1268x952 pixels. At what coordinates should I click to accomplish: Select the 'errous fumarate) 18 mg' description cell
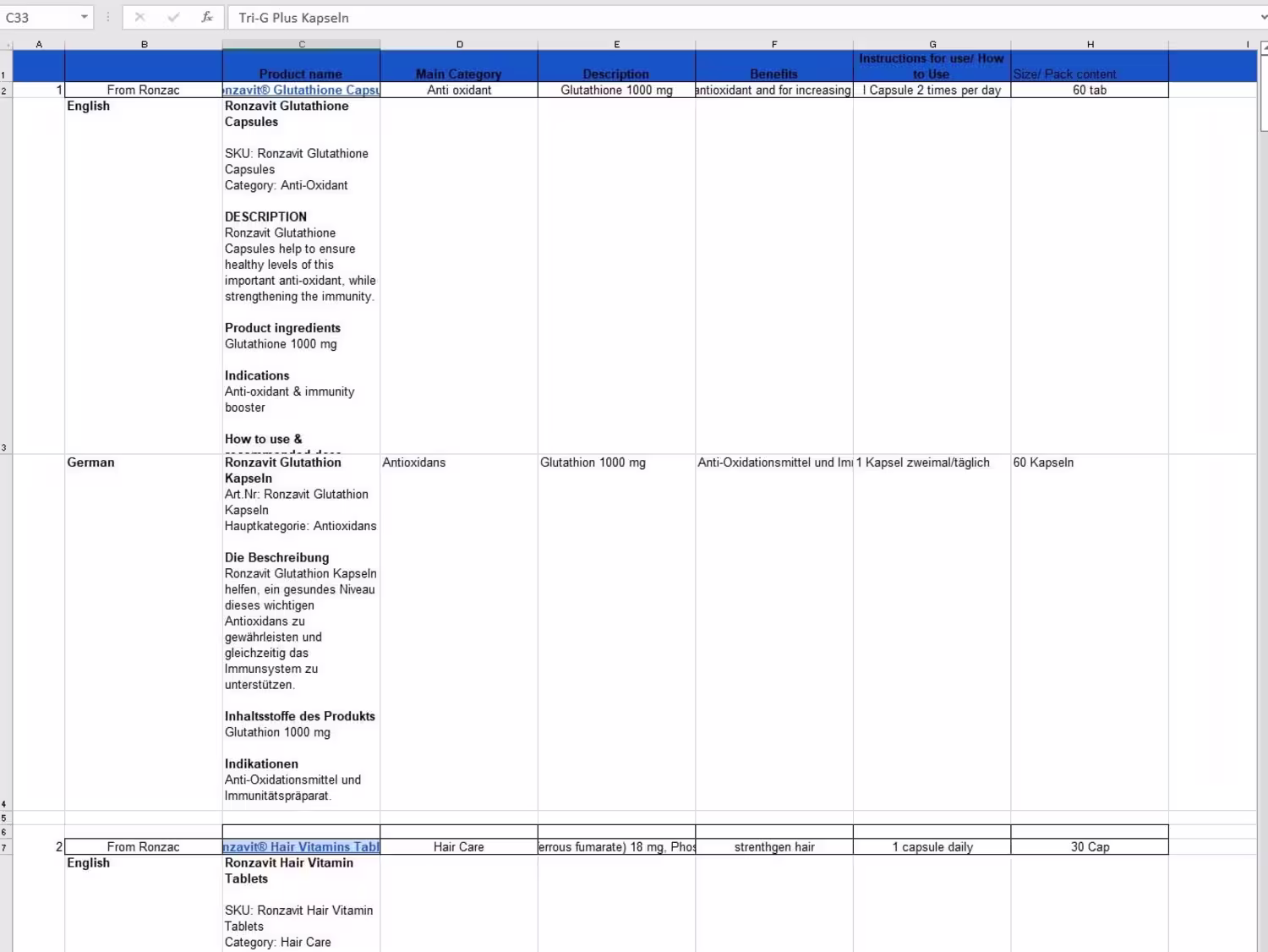(617, 847)
